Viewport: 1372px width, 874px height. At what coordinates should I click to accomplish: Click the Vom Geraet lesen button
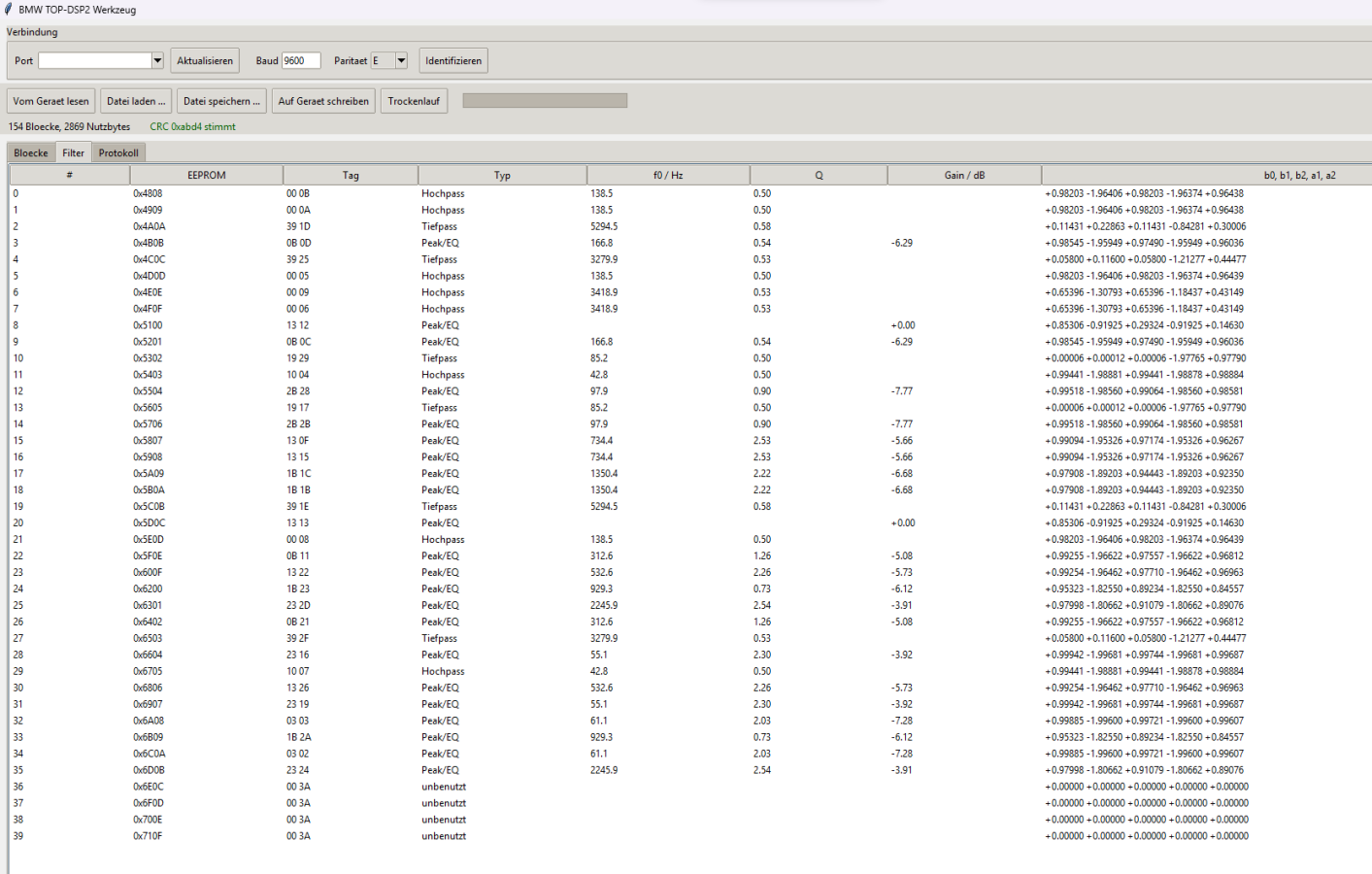click(x=50, y=101)
